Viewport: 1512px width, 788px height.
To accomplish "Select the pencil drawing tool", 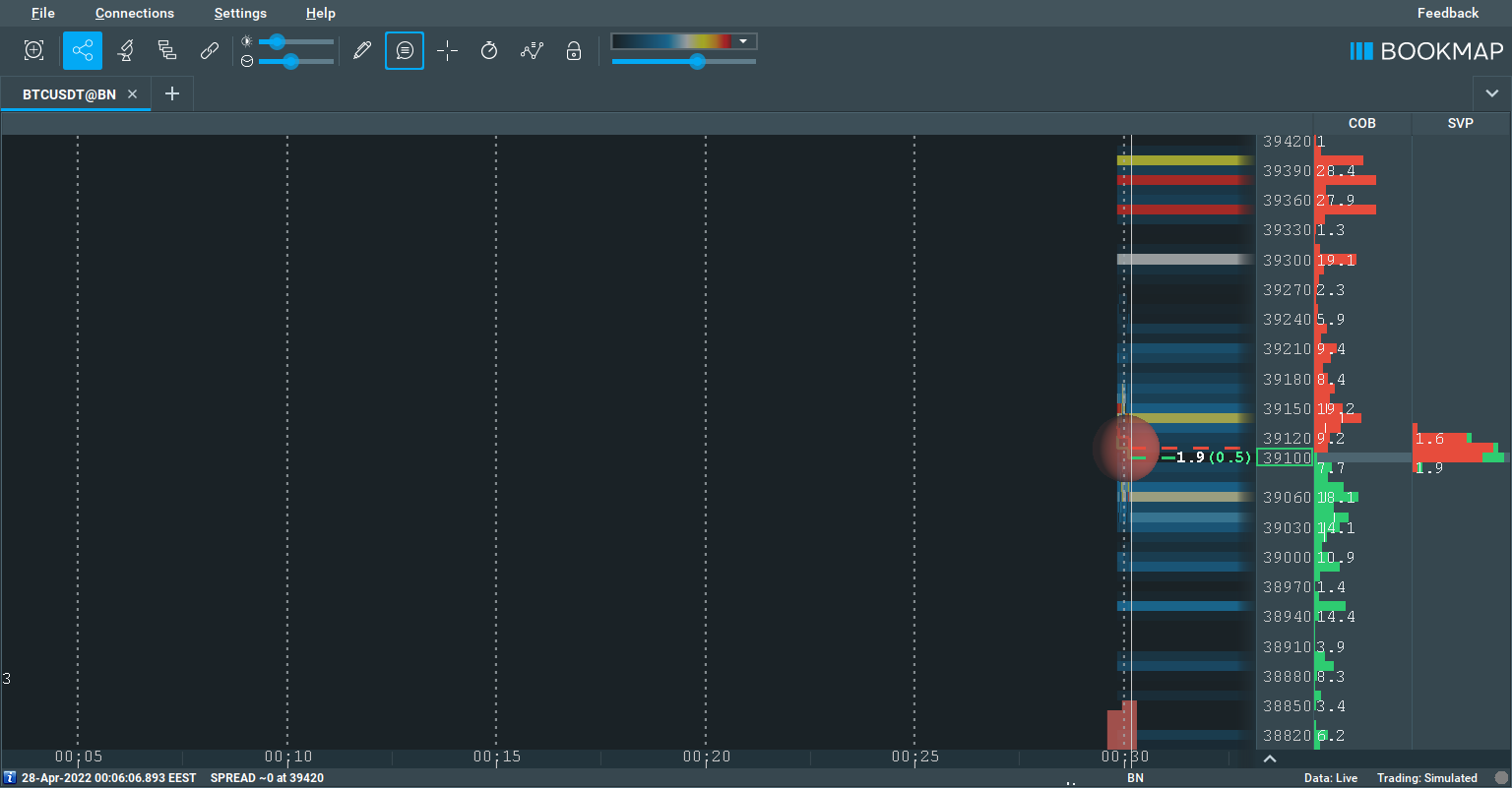I will click(x=362, y=51).
